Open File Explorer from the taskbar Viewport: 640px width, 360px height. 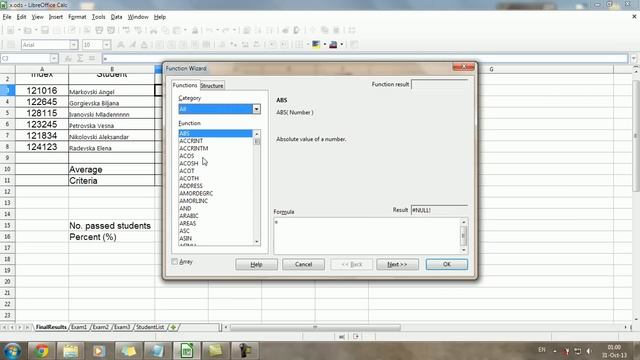70,351
